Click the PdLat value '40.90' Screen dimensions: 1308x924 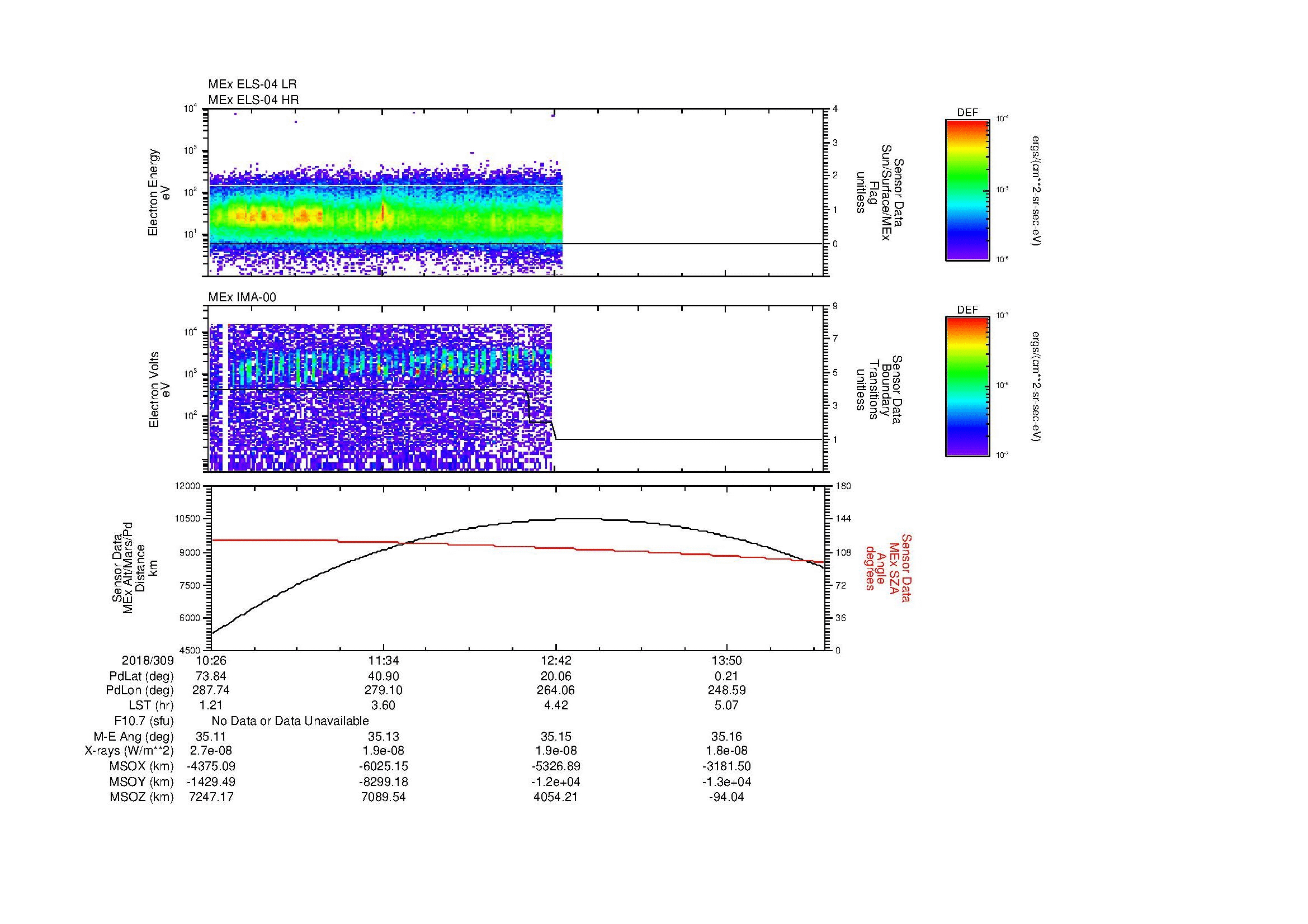tap(384, 676)
